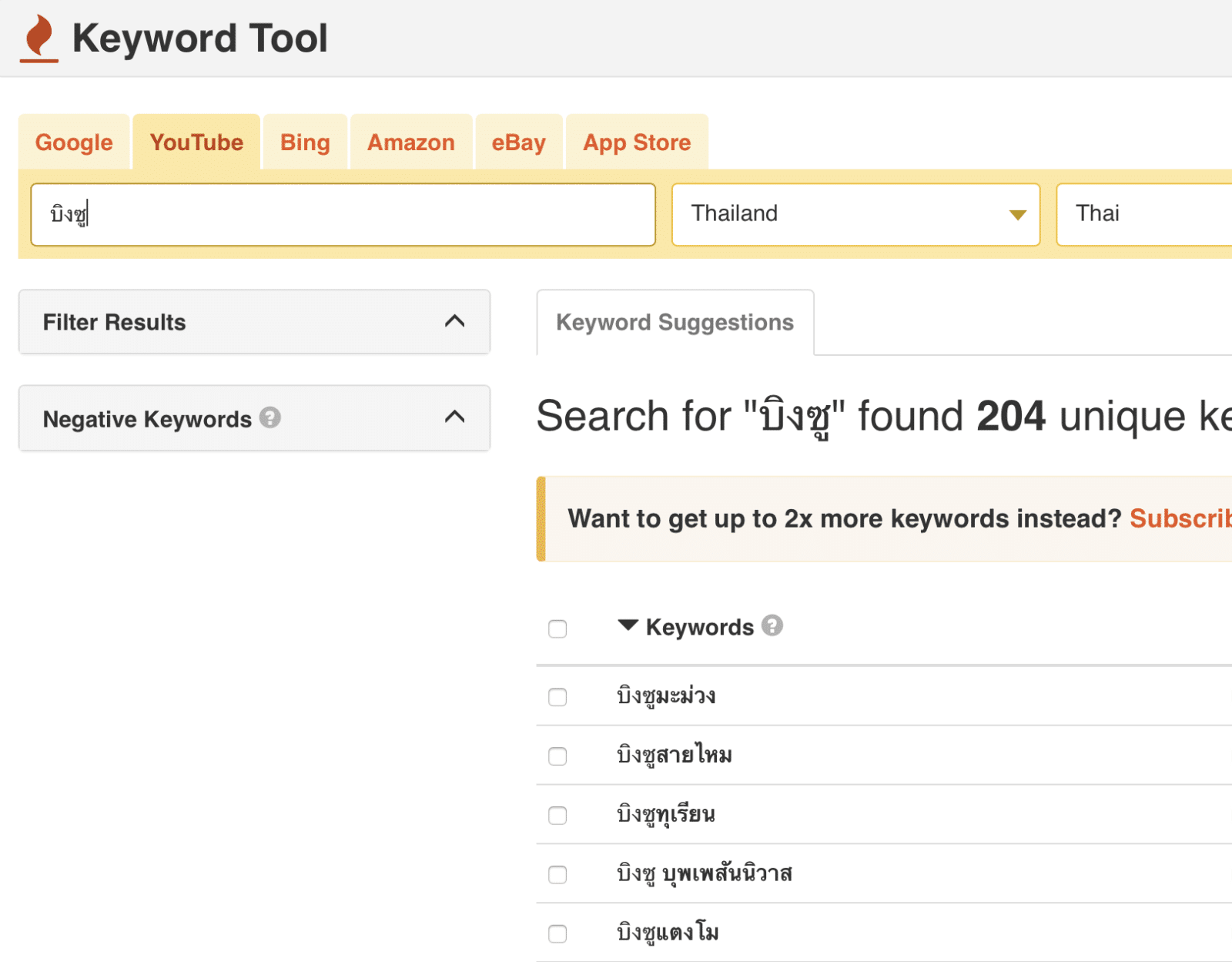Switch to the Google tab

click(74, 142)
